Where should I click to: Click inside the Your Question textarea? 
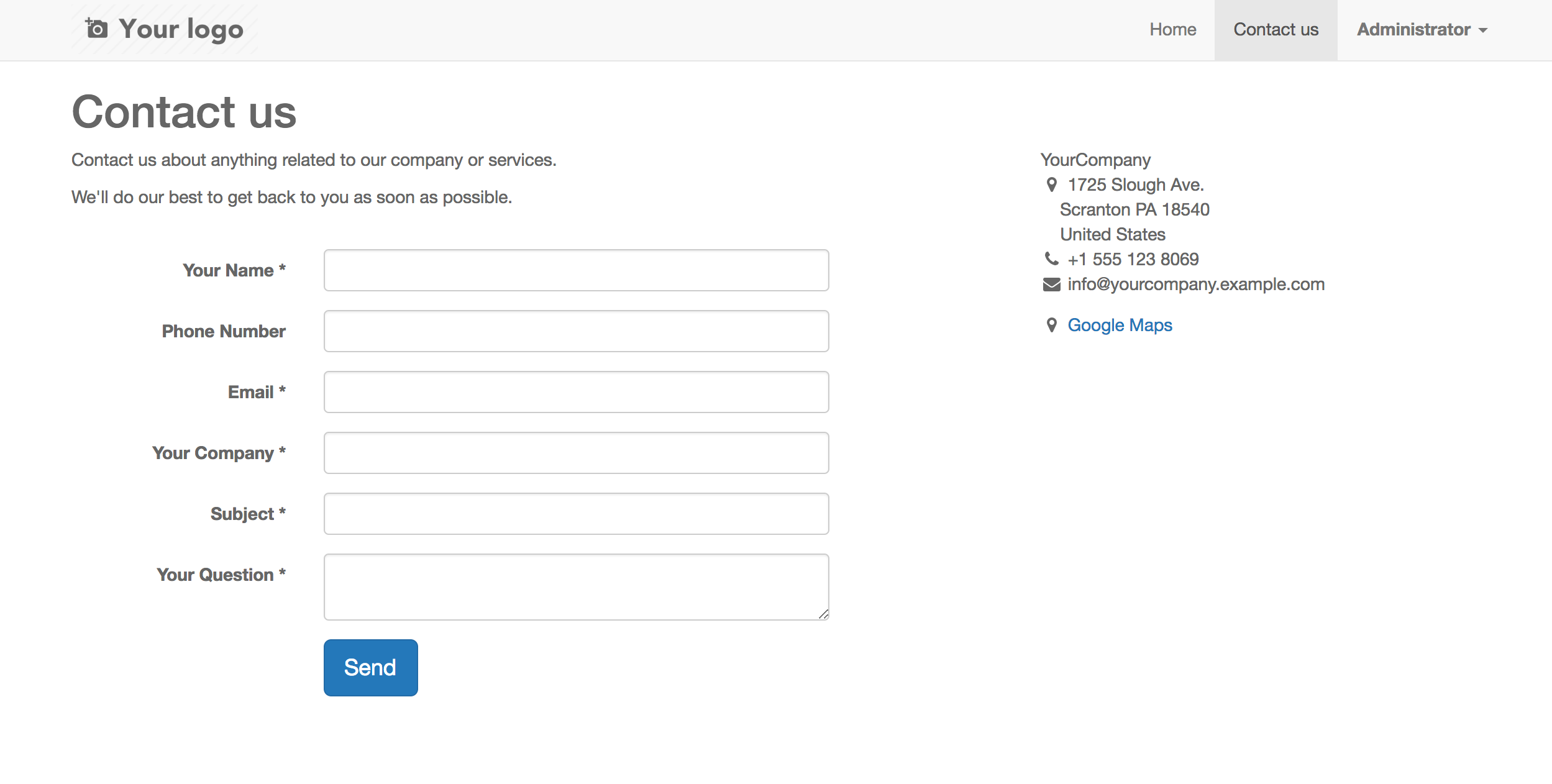coord(576,586)
